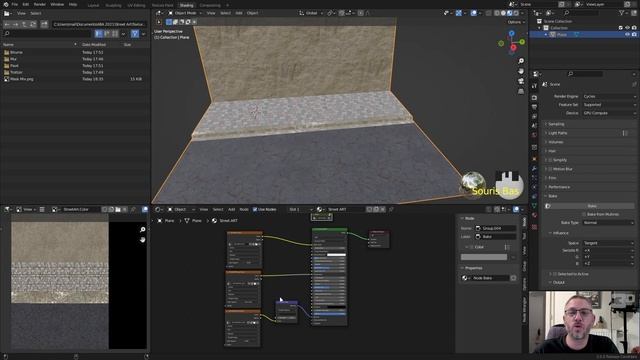Select the Mask Mix.png file
This screenshot has height=360, width=640.
(75, 79)
